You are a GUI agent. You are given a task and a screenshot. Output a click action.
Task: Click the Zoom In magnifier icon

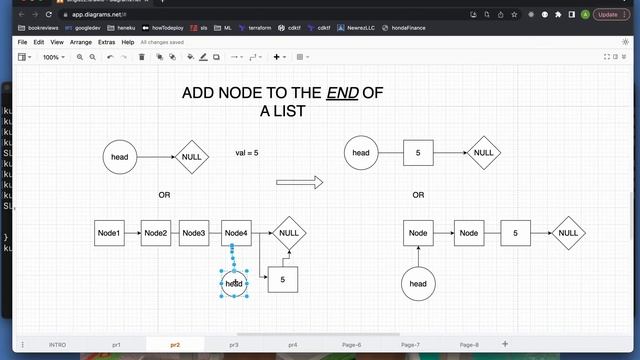coord(80,57)
